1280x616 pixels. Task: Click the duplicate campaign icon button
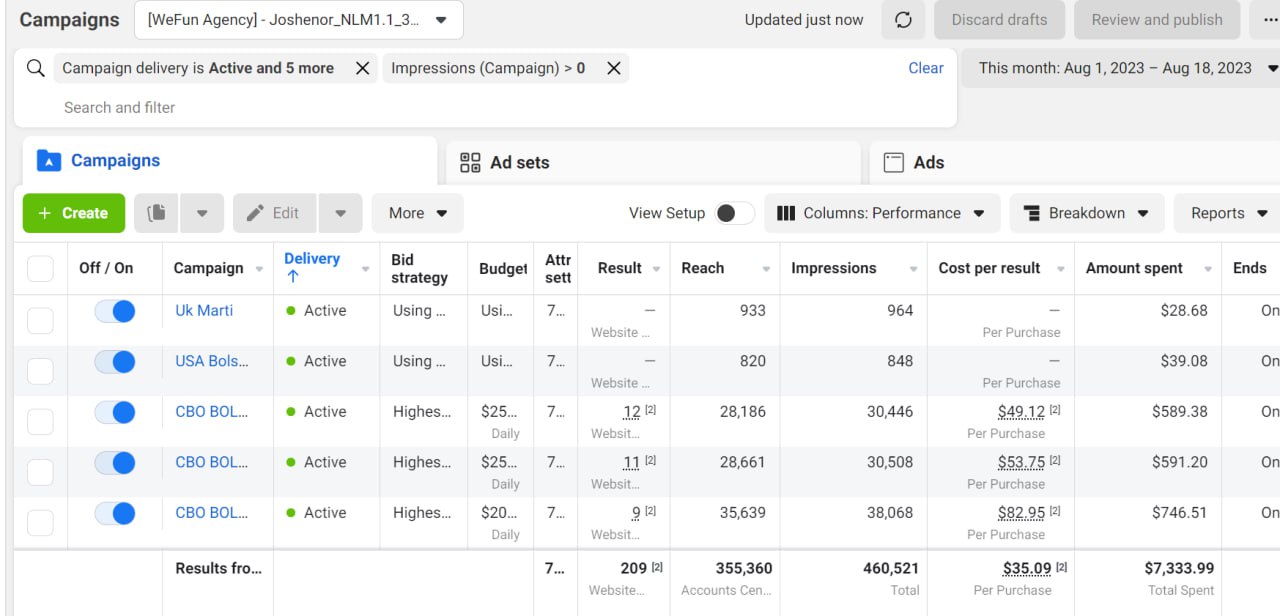(x=156, y=213)
